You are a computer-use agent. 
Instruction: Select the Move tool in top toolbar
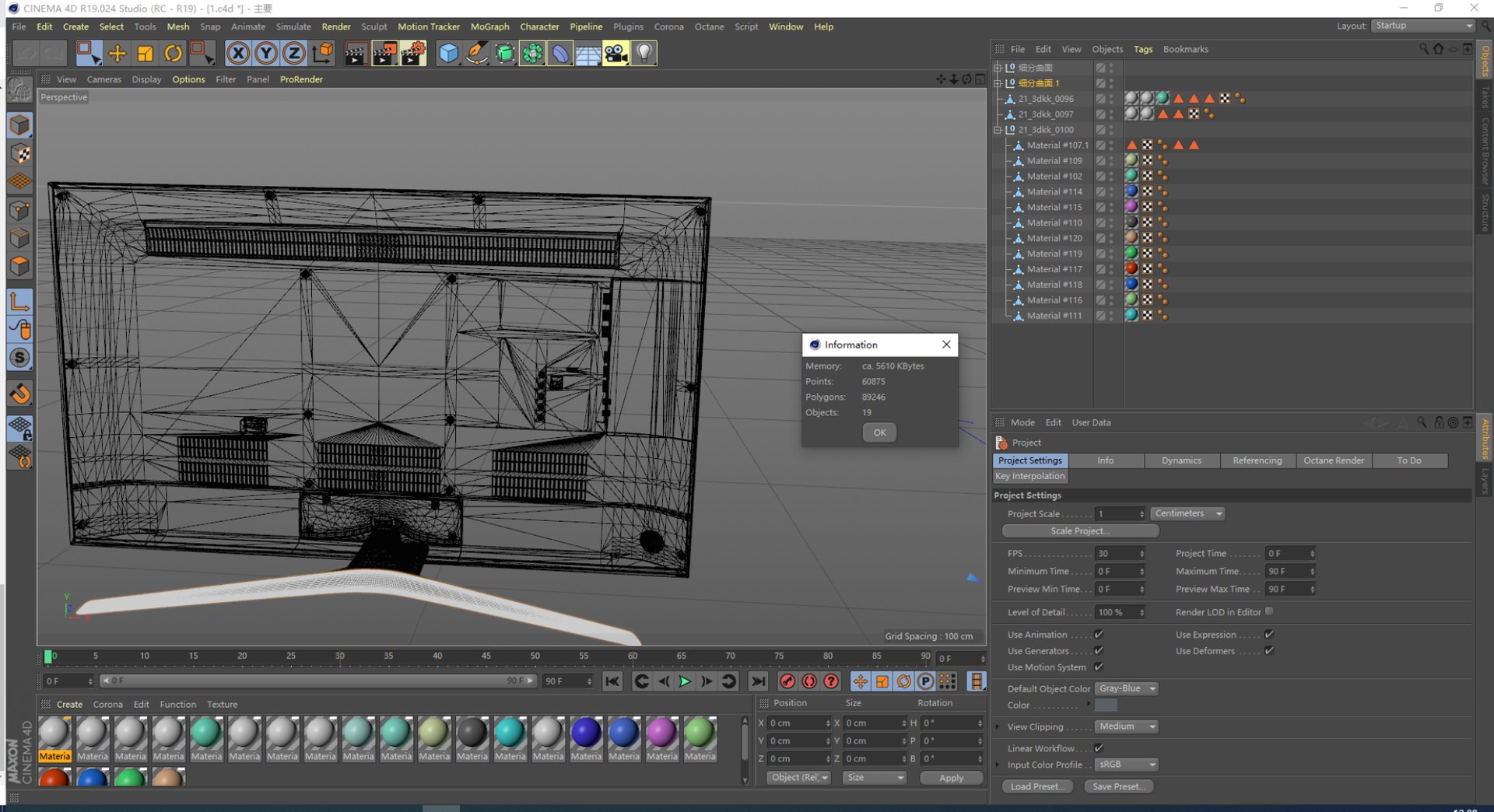117,53
